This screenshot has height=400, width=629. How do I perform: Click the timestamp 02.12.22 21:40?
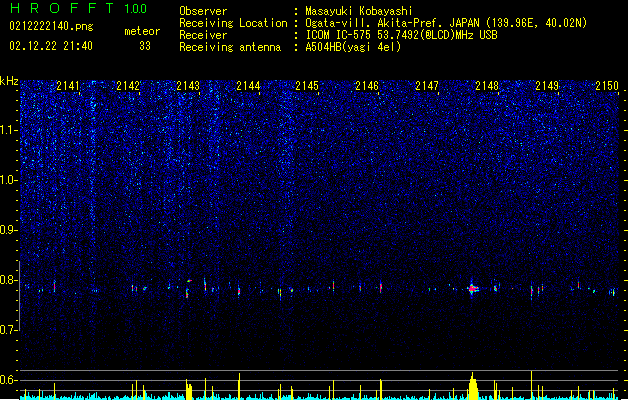click(x=51, y=46)
